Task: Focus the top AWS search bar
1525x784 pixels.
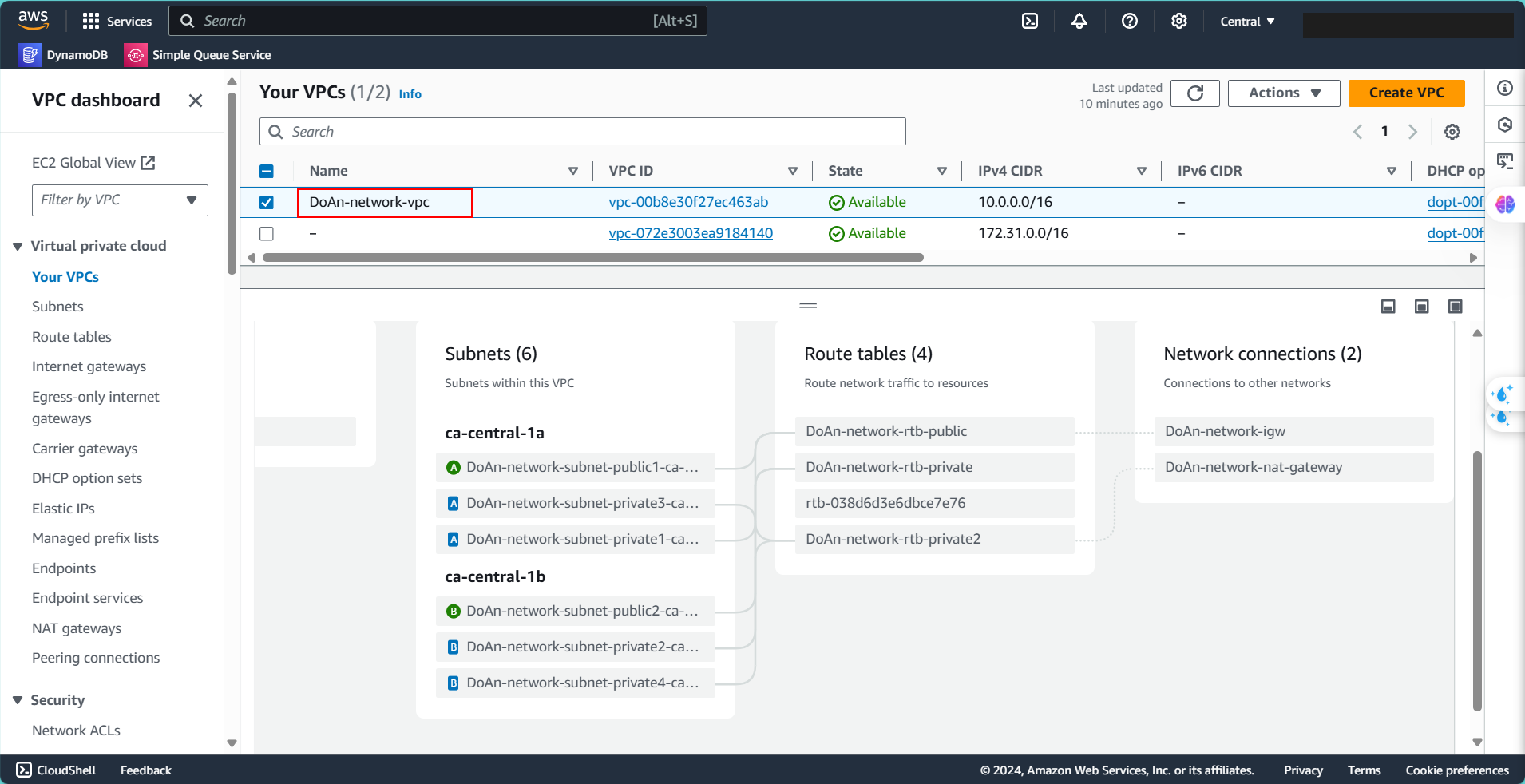Action: click(438, 21)
